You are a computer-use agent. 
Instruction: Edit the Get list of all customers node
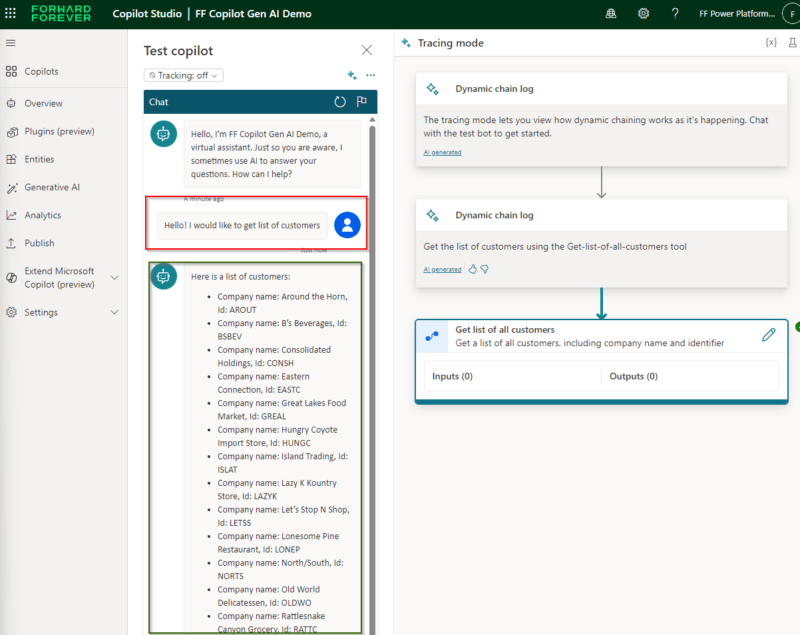pyautogui.click(x=768, y=336)
